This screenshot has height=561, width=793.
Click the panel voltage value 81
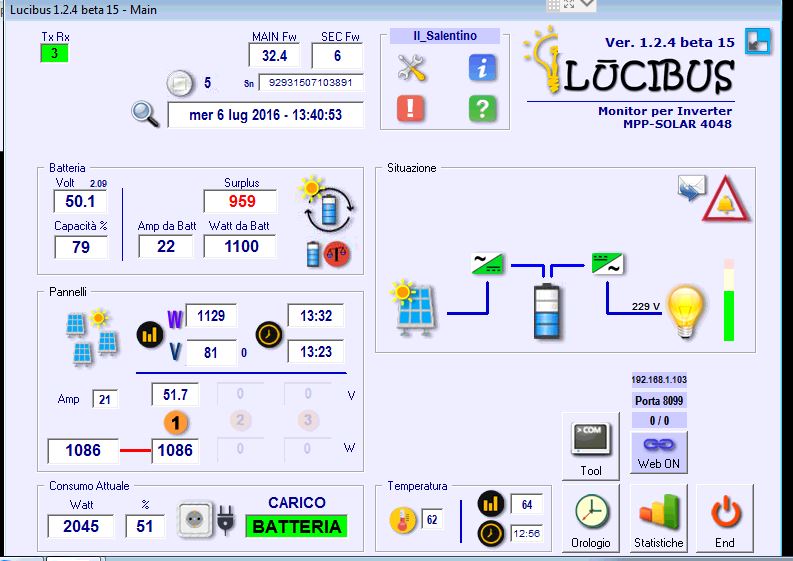click(211, 352)
